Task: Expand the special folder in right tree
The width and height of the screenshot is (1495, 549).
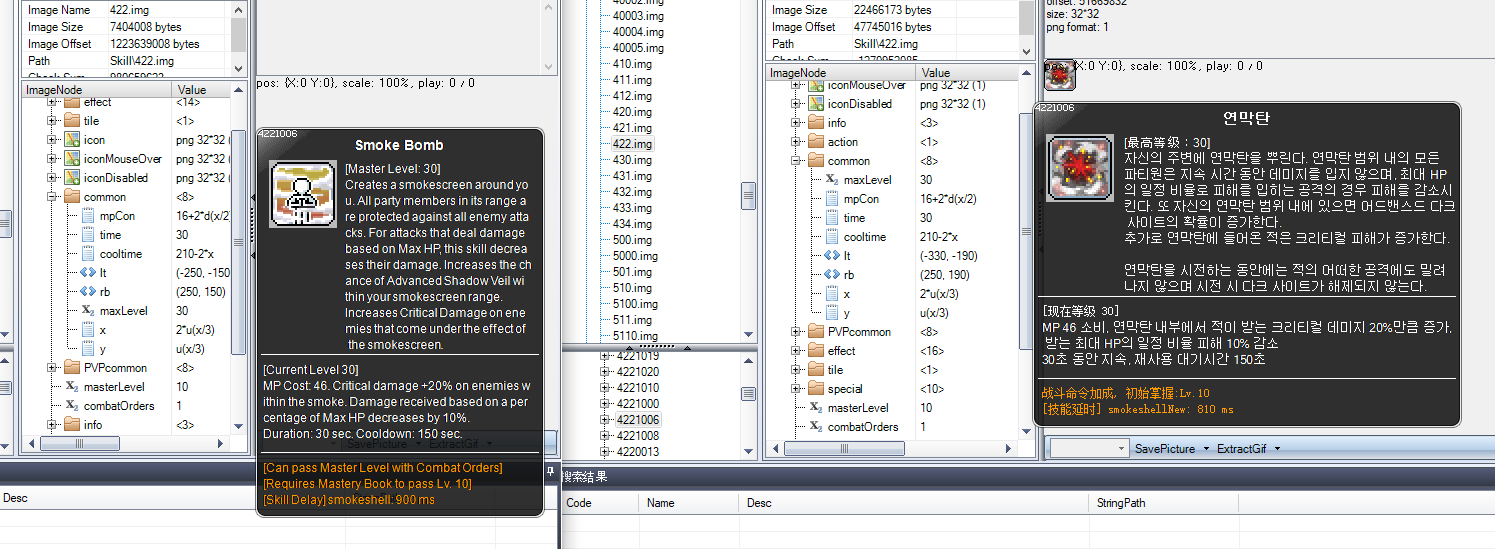Action: coord(797,389)
